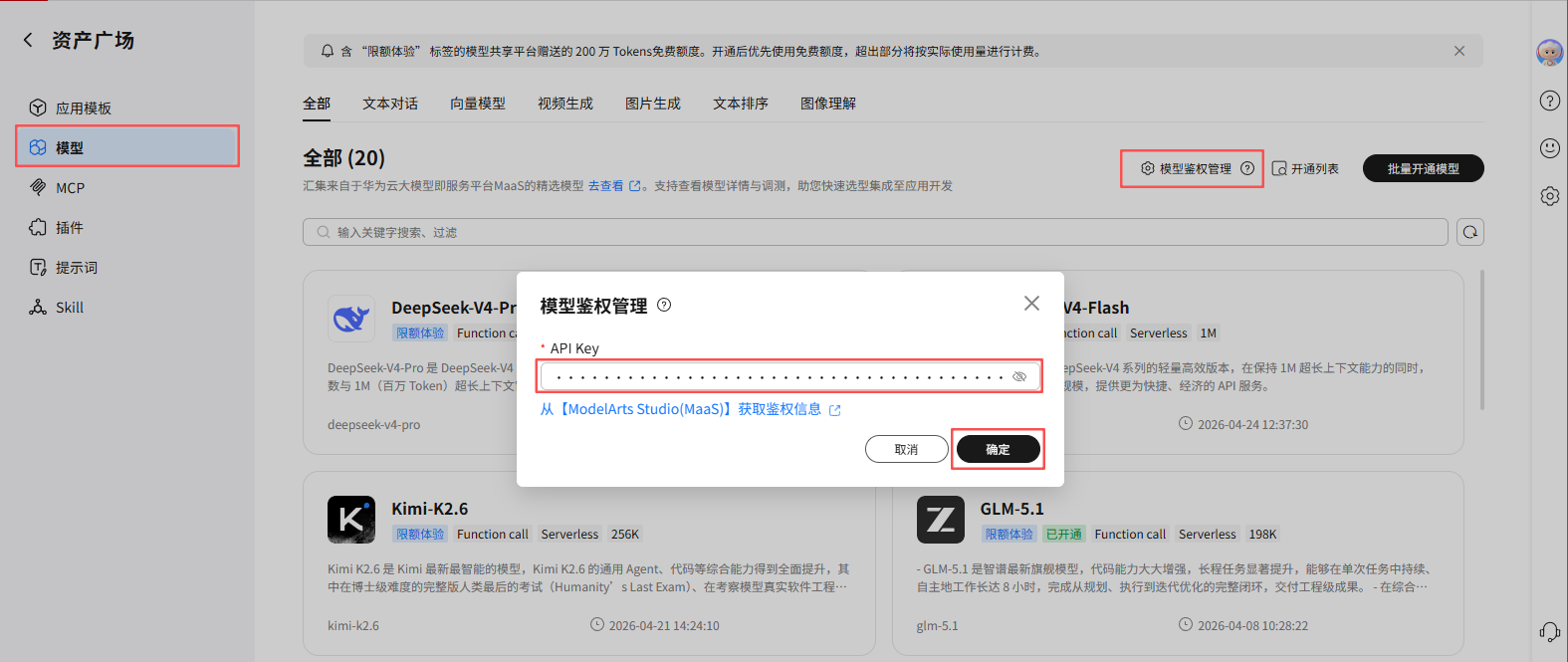
Task: Click the help icon beside the dialog title
Action: (x=664, y=305)
